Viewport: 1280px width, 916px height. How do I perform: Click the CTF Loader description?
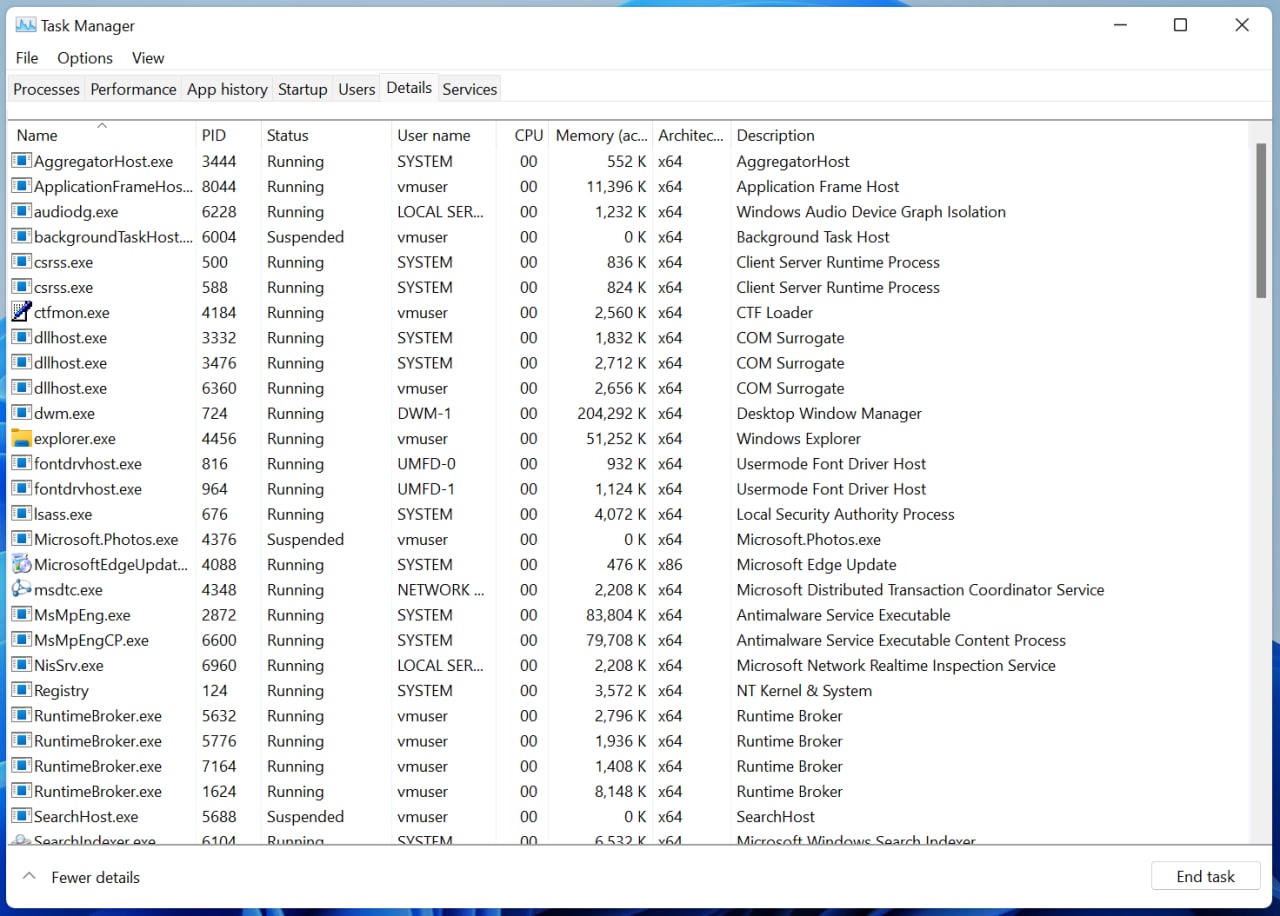click(775, 312)
